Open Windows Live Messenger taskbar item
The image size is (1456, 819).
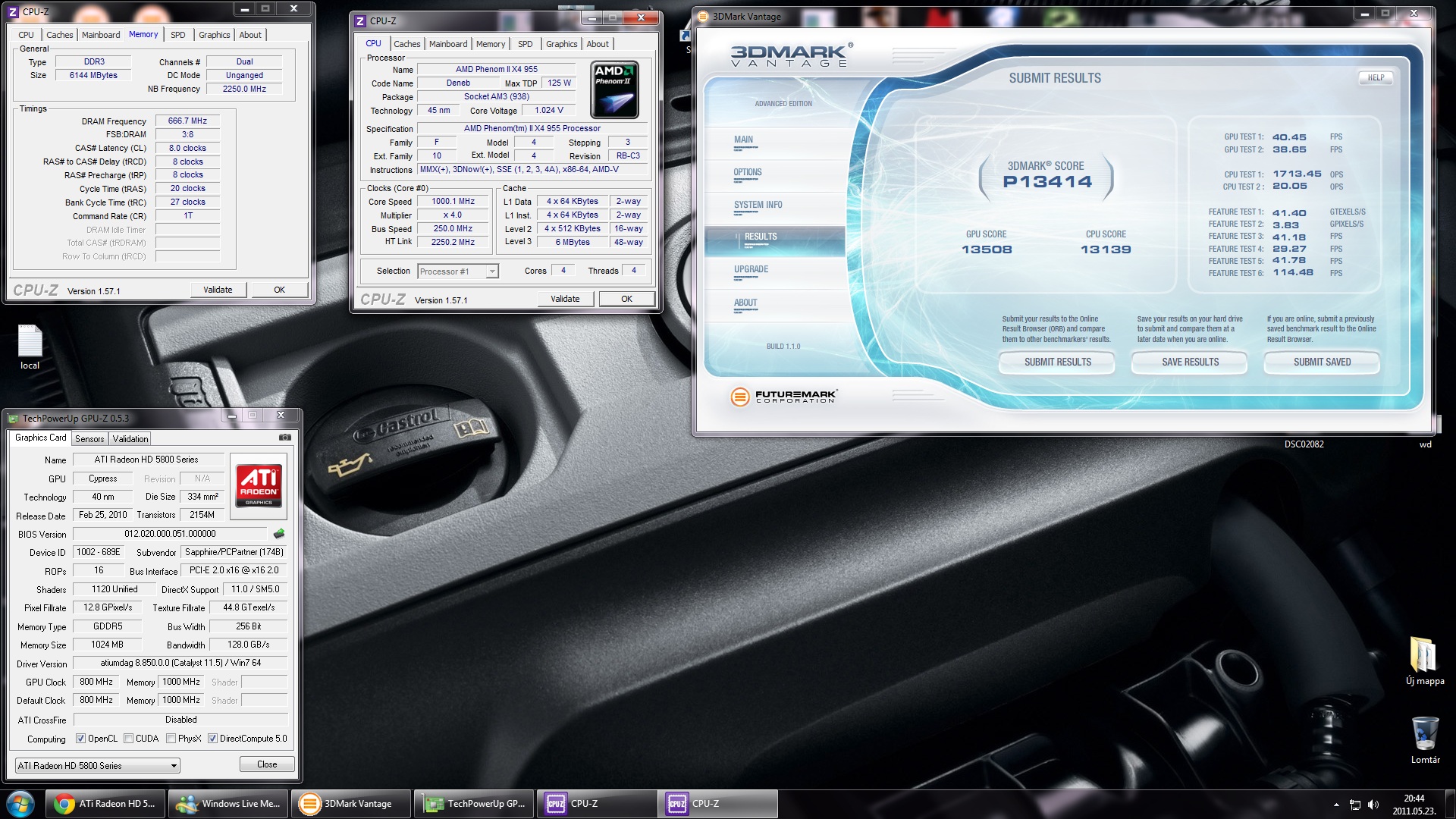(227, 804)
